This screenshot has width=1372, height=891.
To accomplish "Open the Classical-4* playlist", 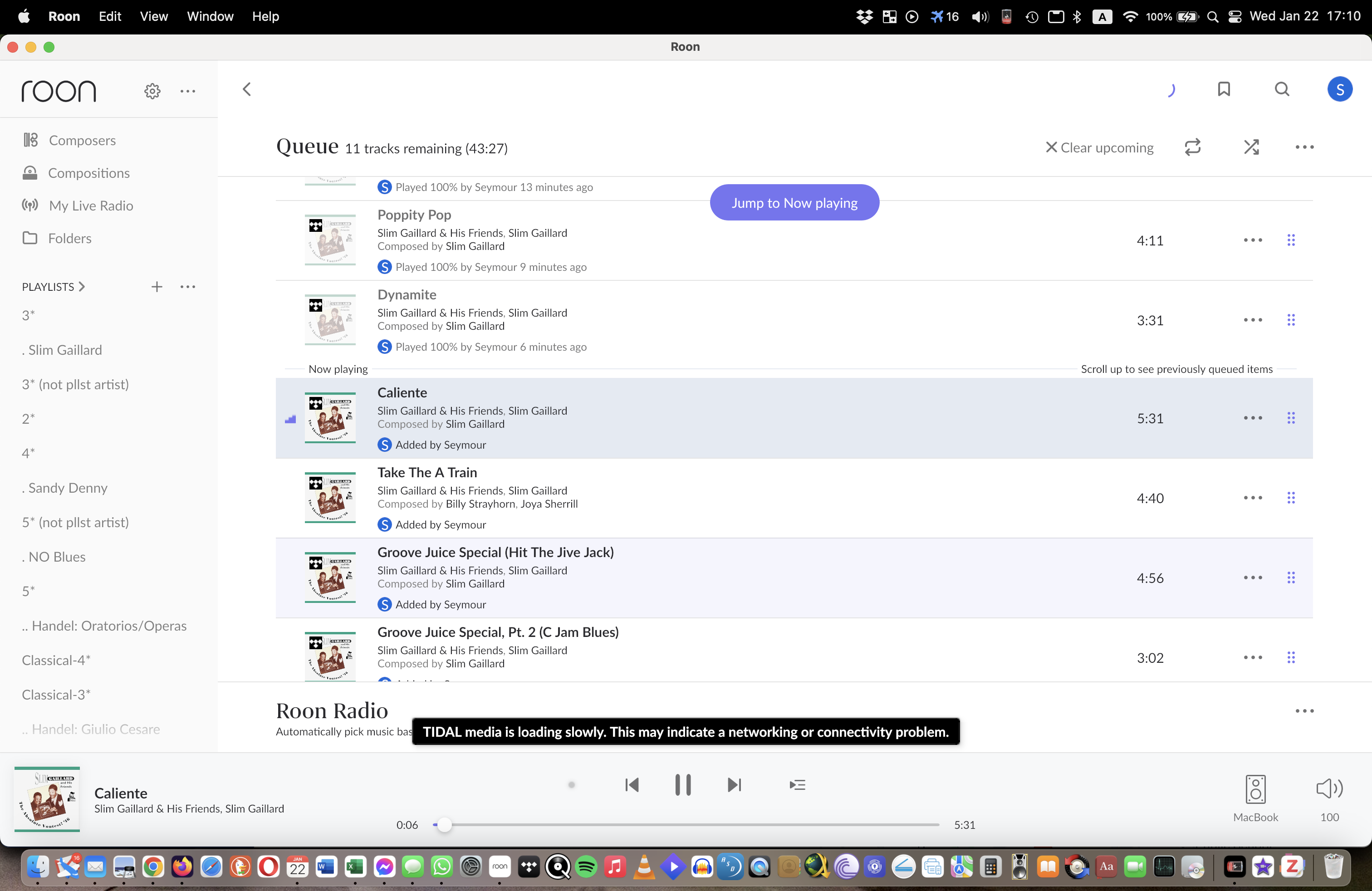I will (x=57, y=660).
